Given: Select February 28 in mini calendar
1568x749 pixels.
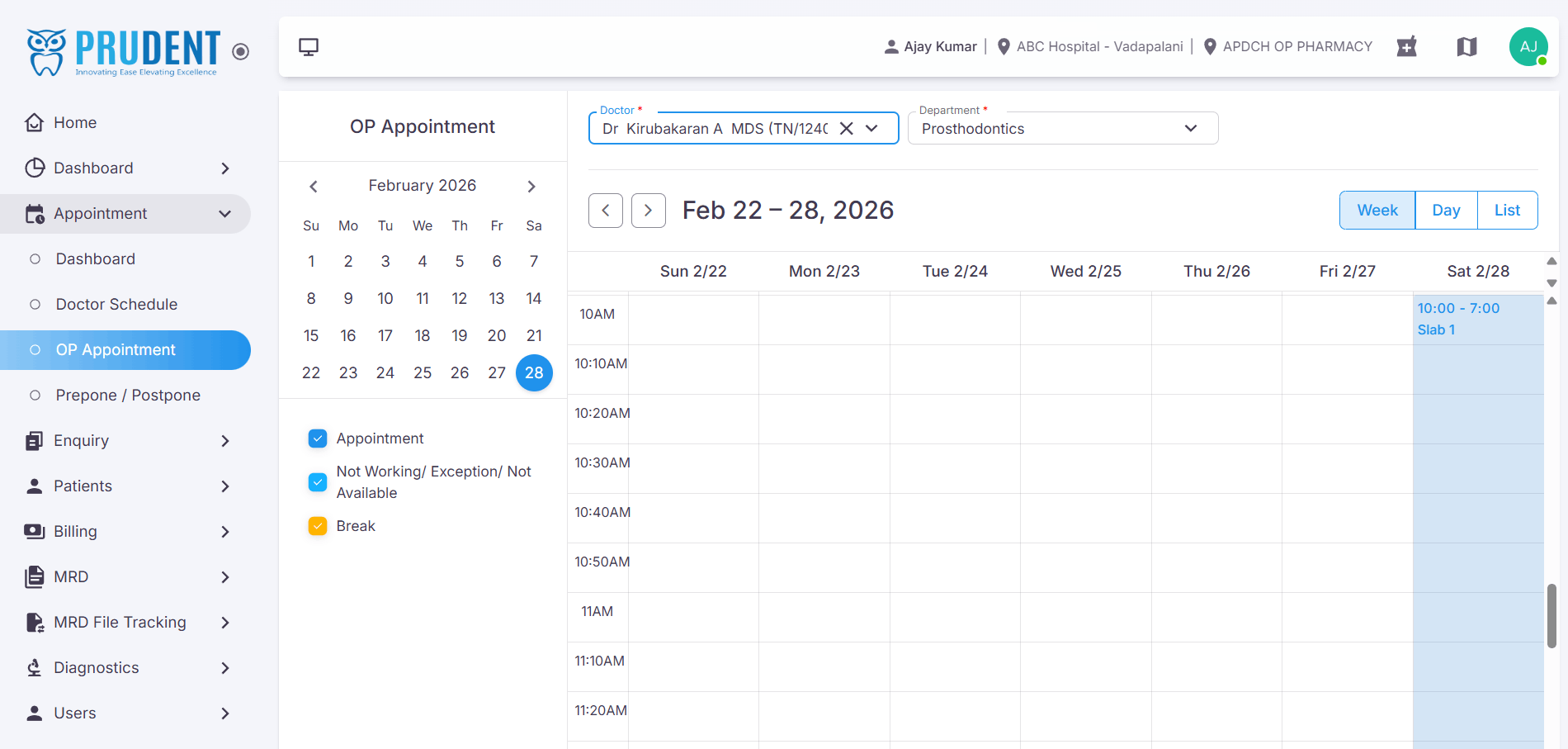Looking at the screenshot, I should (534, 372).
